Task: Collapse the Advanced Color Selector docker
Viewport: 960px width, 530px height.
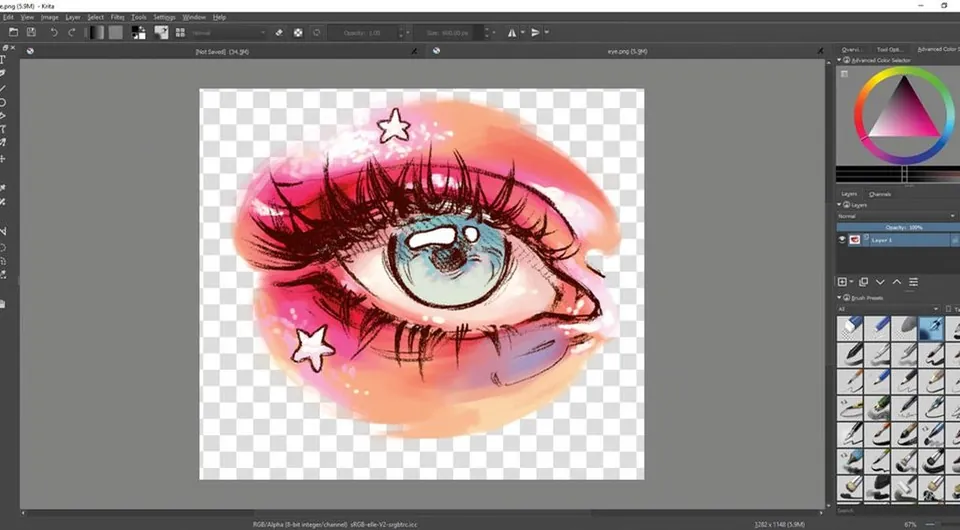Action: [x=839, y=60]
